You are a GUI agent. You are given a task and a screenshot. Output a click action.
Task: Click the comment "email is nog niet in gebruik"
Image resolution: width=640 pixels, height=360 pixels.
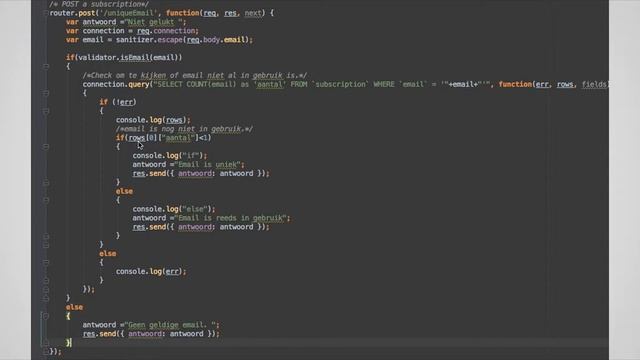point(184,129)
